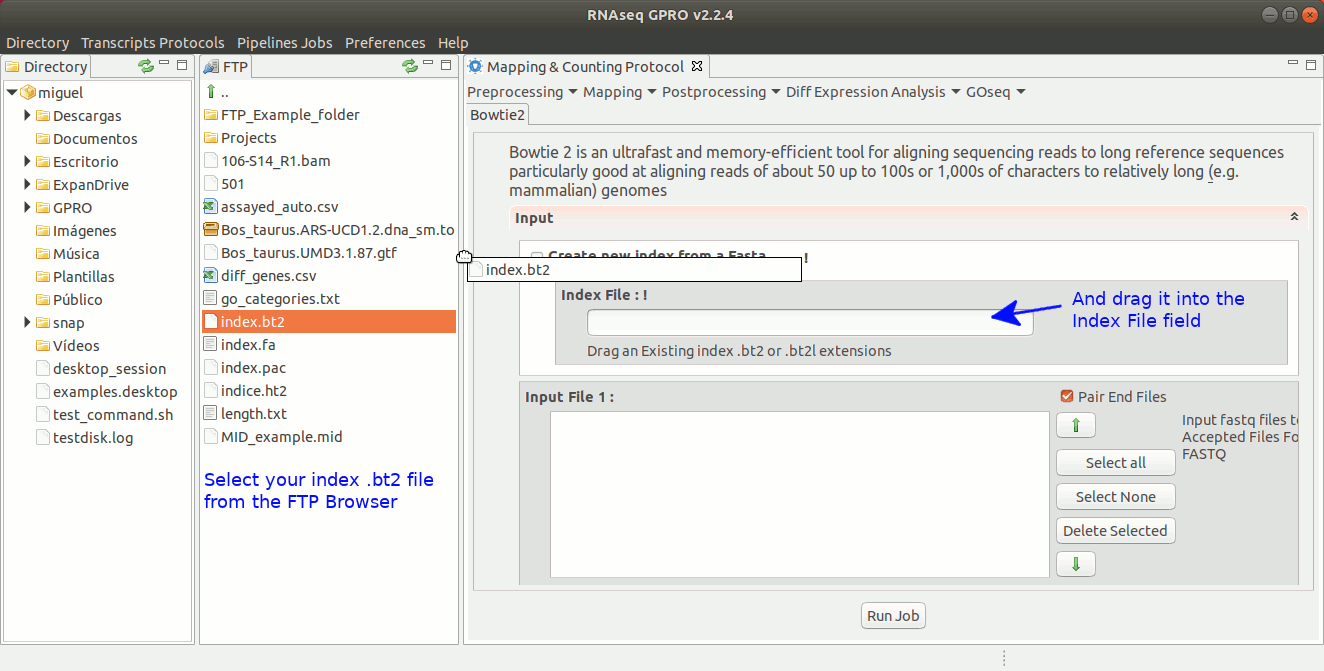1324x671 pixels.
Task: Switch to the Bowtie2 tab
Action: tap(498, 115)
